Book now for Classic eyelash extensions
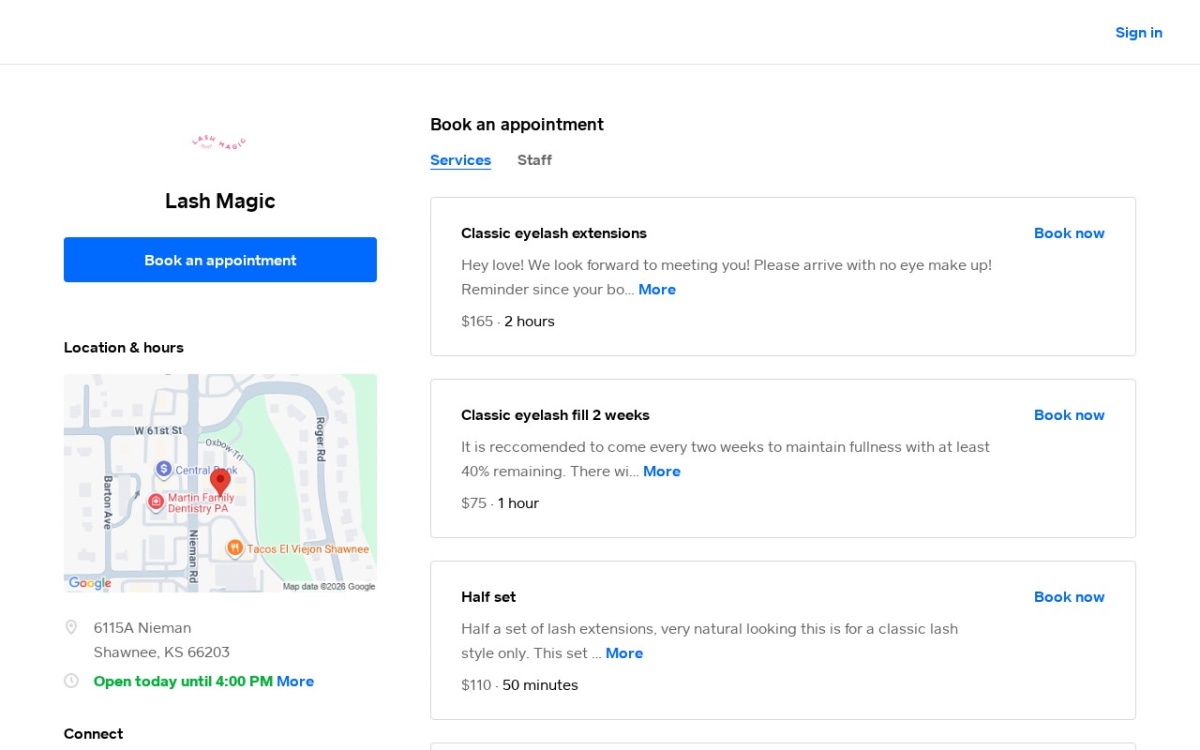The image size is (1200, 750). (1069, 233)
